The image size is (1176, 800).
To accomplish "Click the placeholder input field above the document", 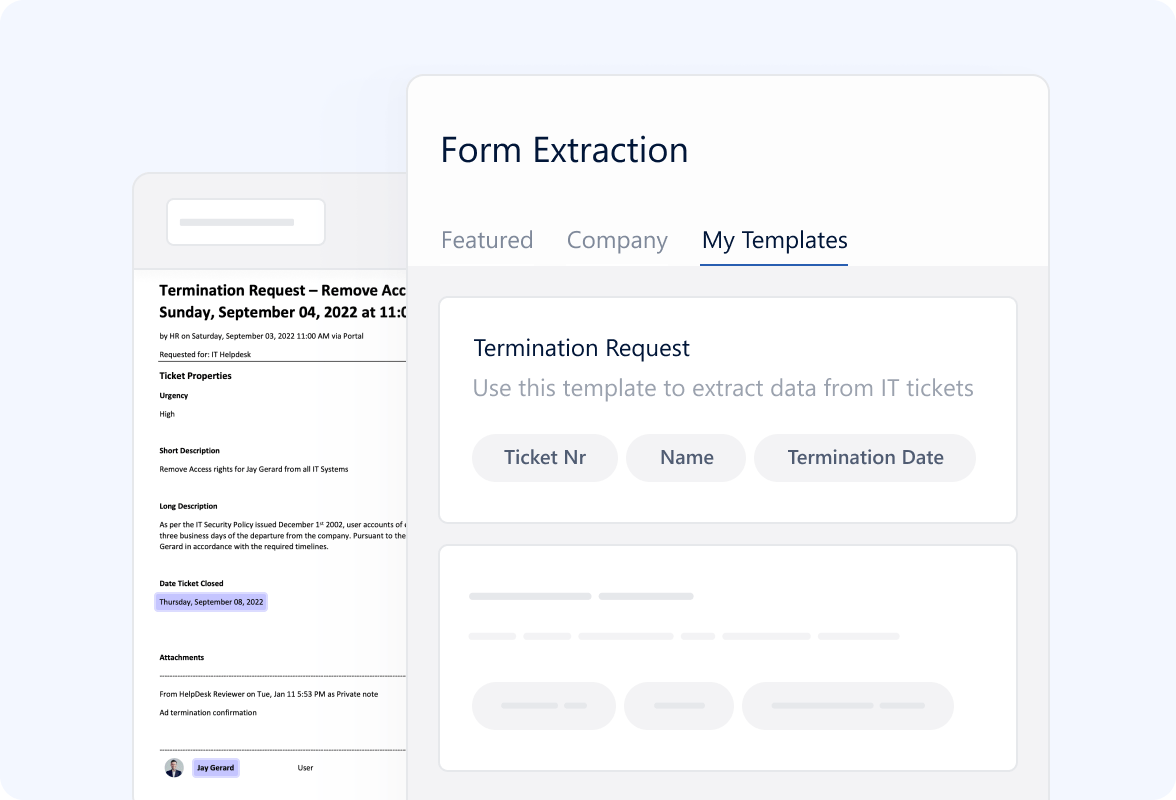I will point(245,222).
